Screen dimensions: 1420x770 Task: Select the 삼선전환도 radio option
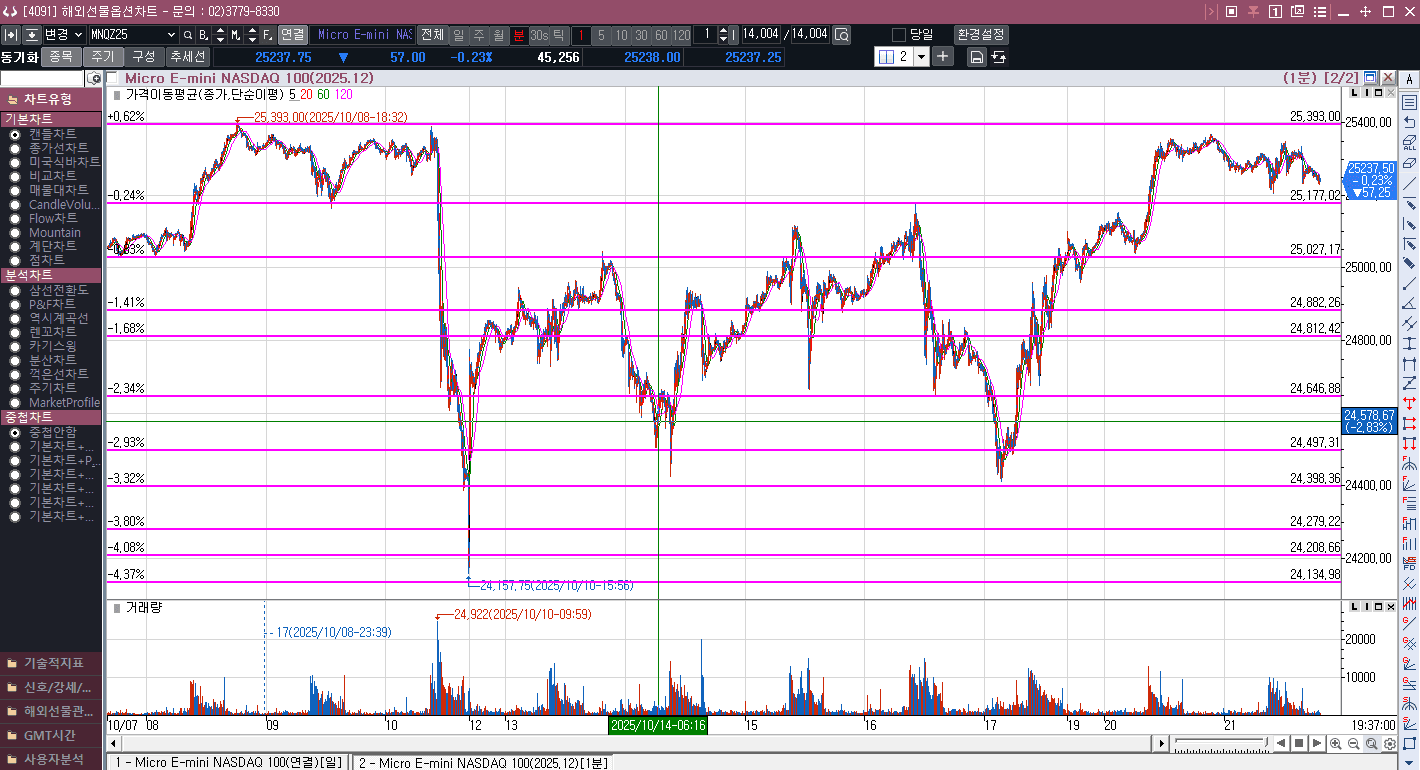(x=16, y=290)
